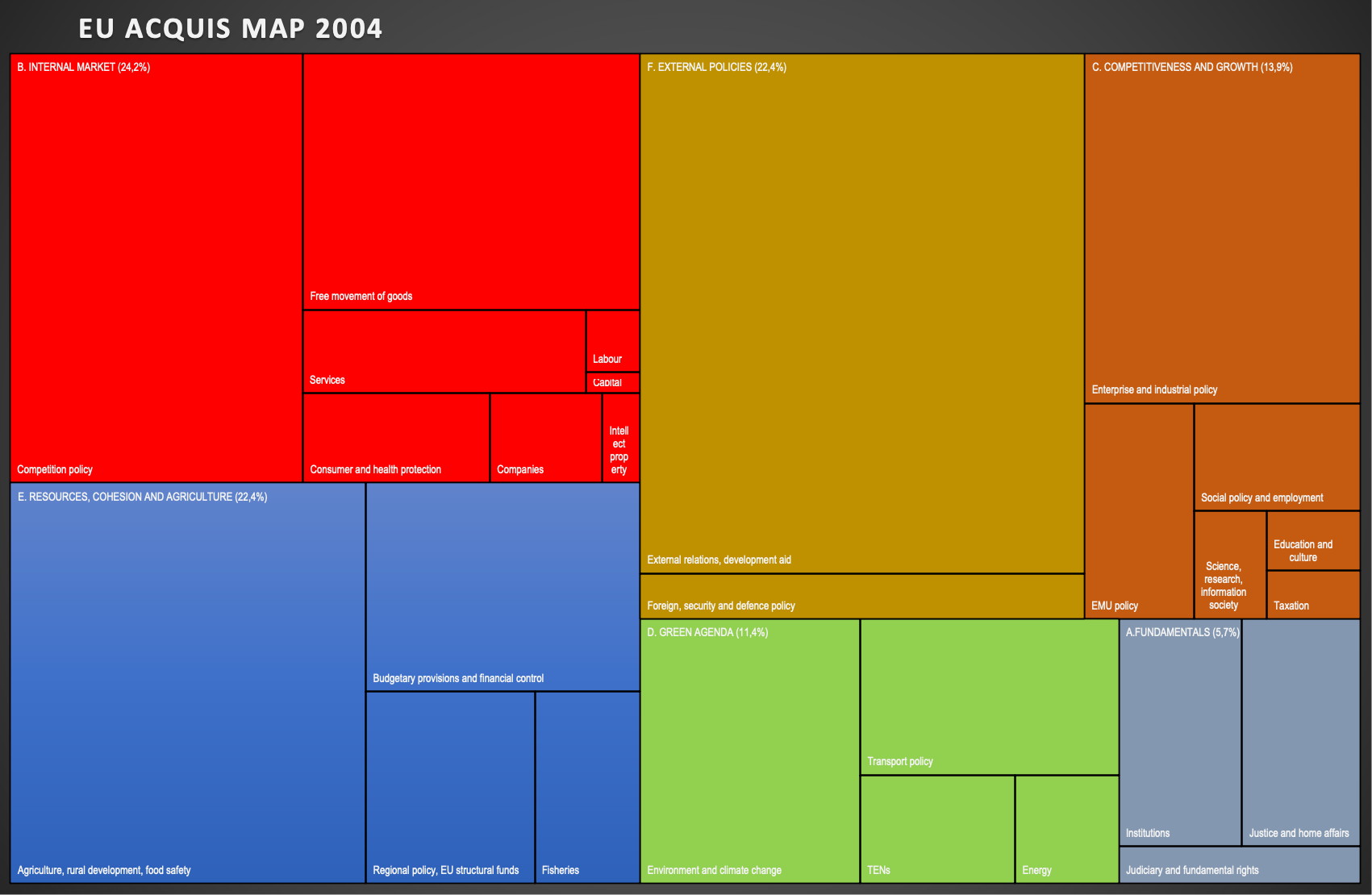Select External relations, development aid block

(861, 314)
